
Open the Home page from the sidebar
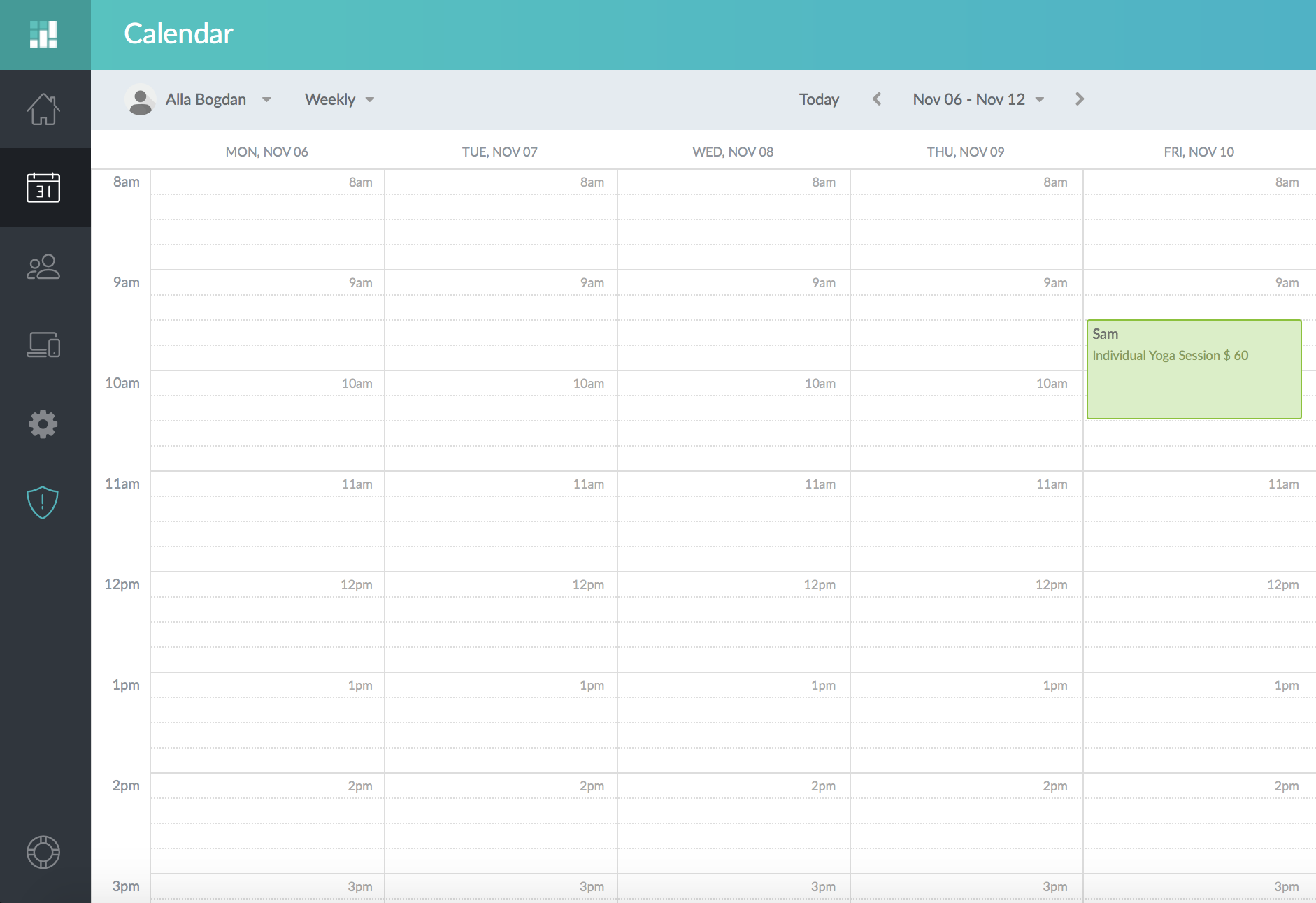pyautogui.click(x=43, y=109)
